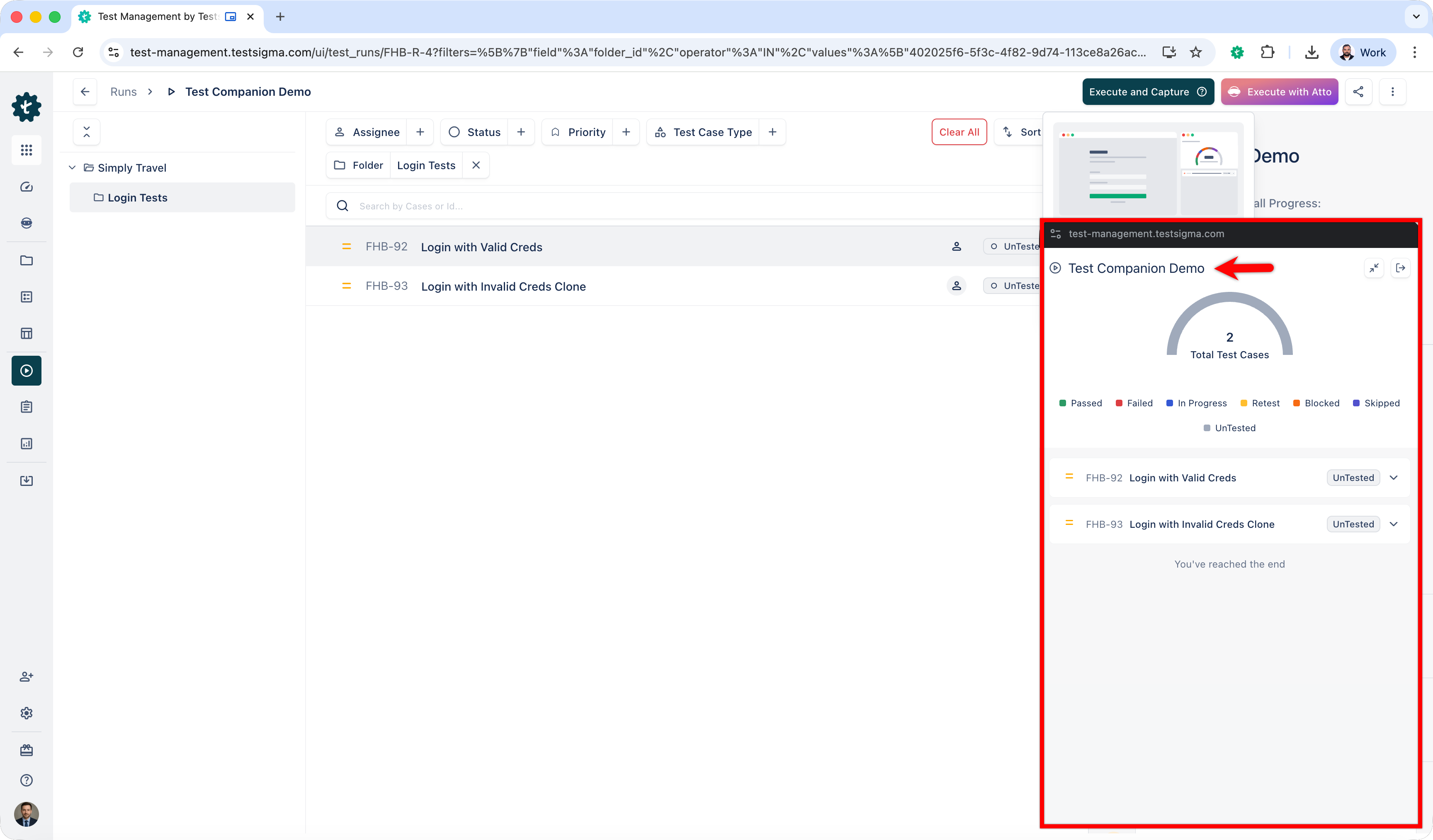
Task: Open the what's new gift icon
Action: 26,750
